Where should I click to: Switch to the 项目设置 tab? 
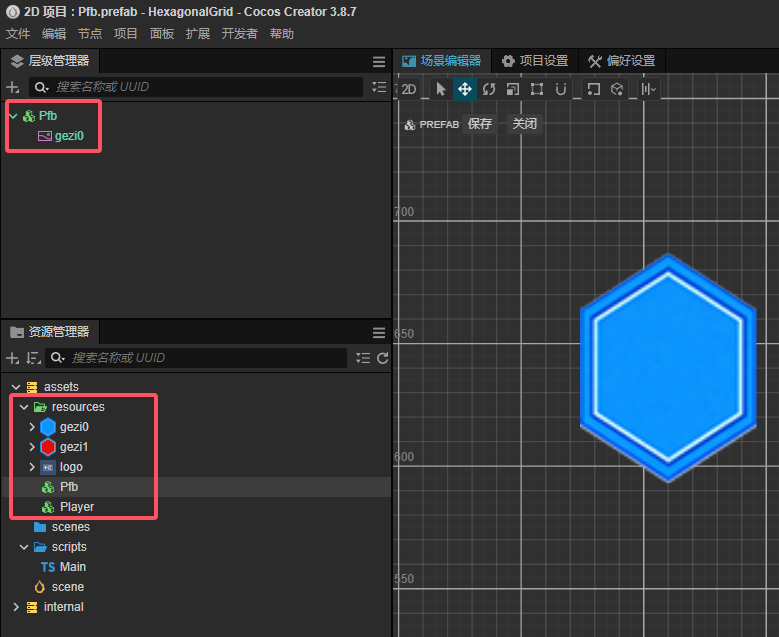(x=535, y=61)
